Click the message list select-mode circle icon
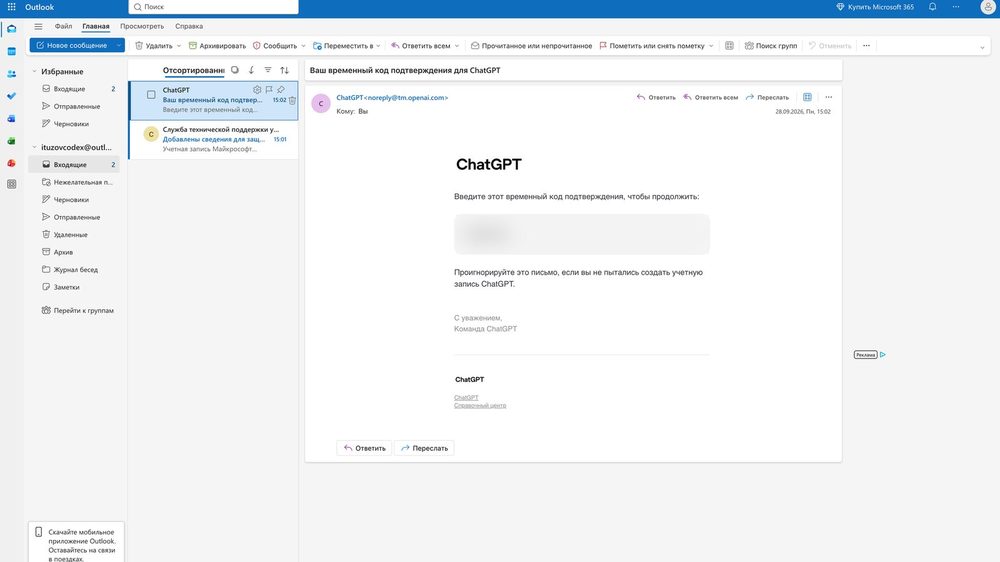This screenshot has width=1000, height=562. (235, 70)
